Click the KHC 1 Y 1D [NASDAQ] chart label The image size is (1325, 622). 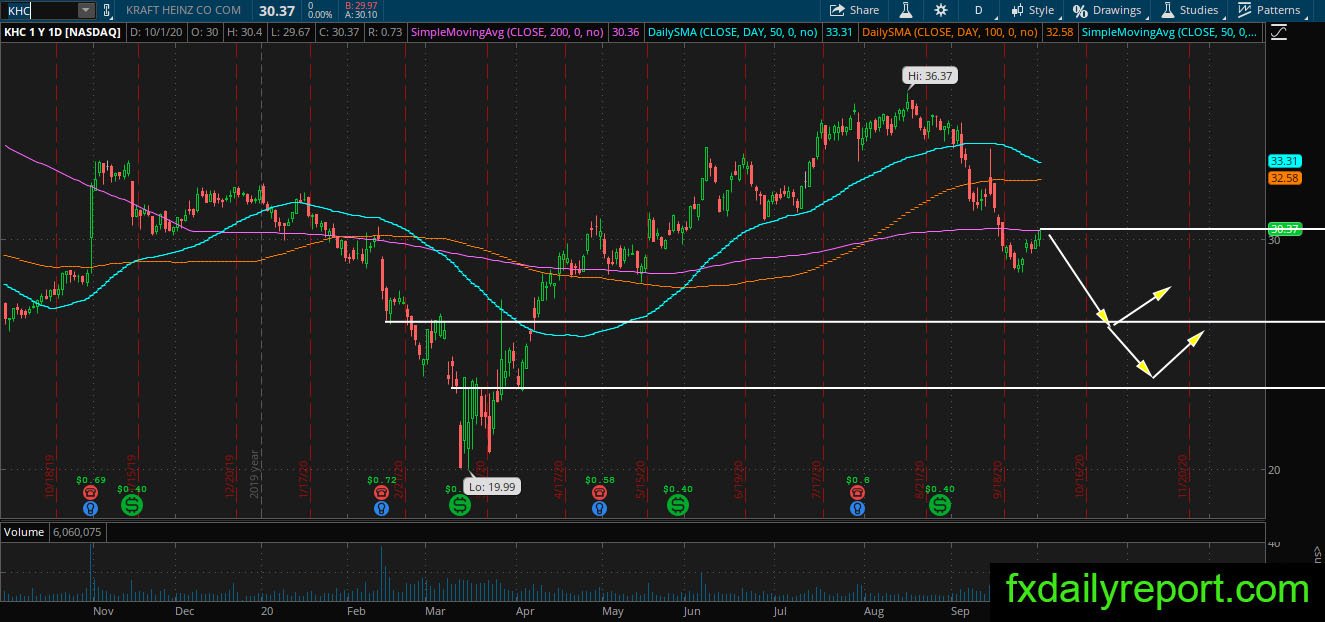tap(62, 32)
